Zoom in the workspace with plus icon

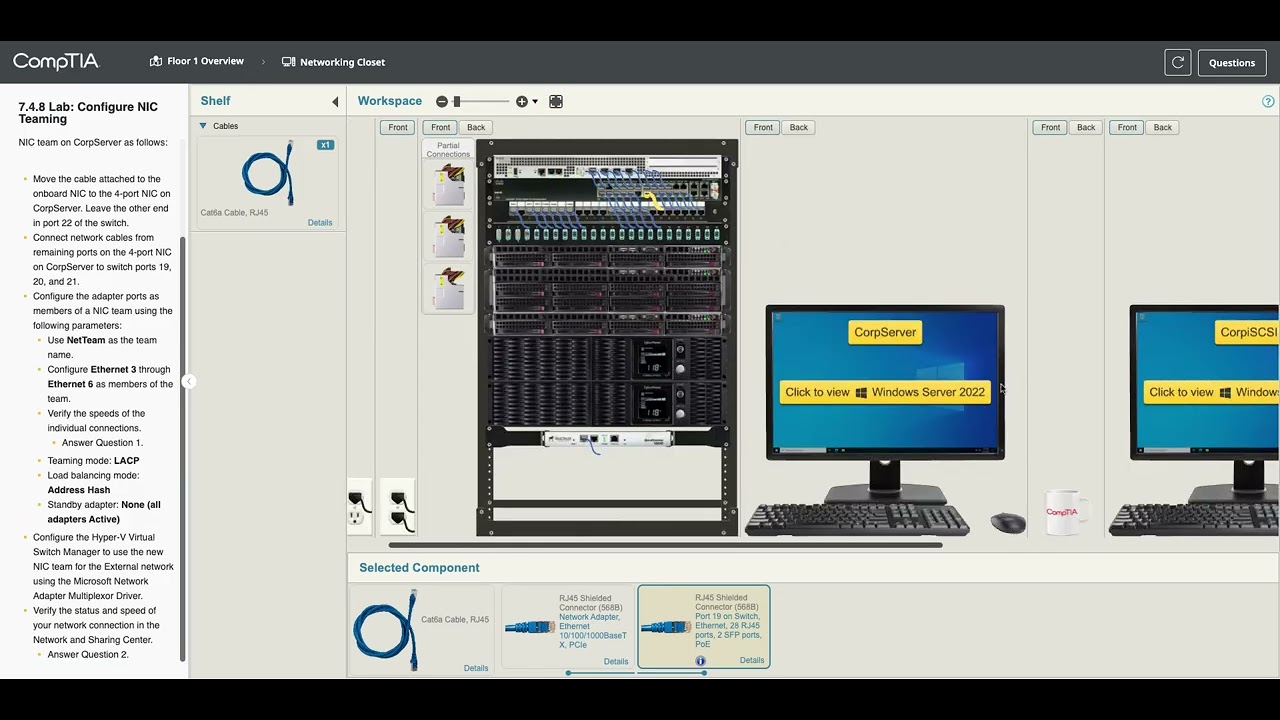(x=521, y=101)
